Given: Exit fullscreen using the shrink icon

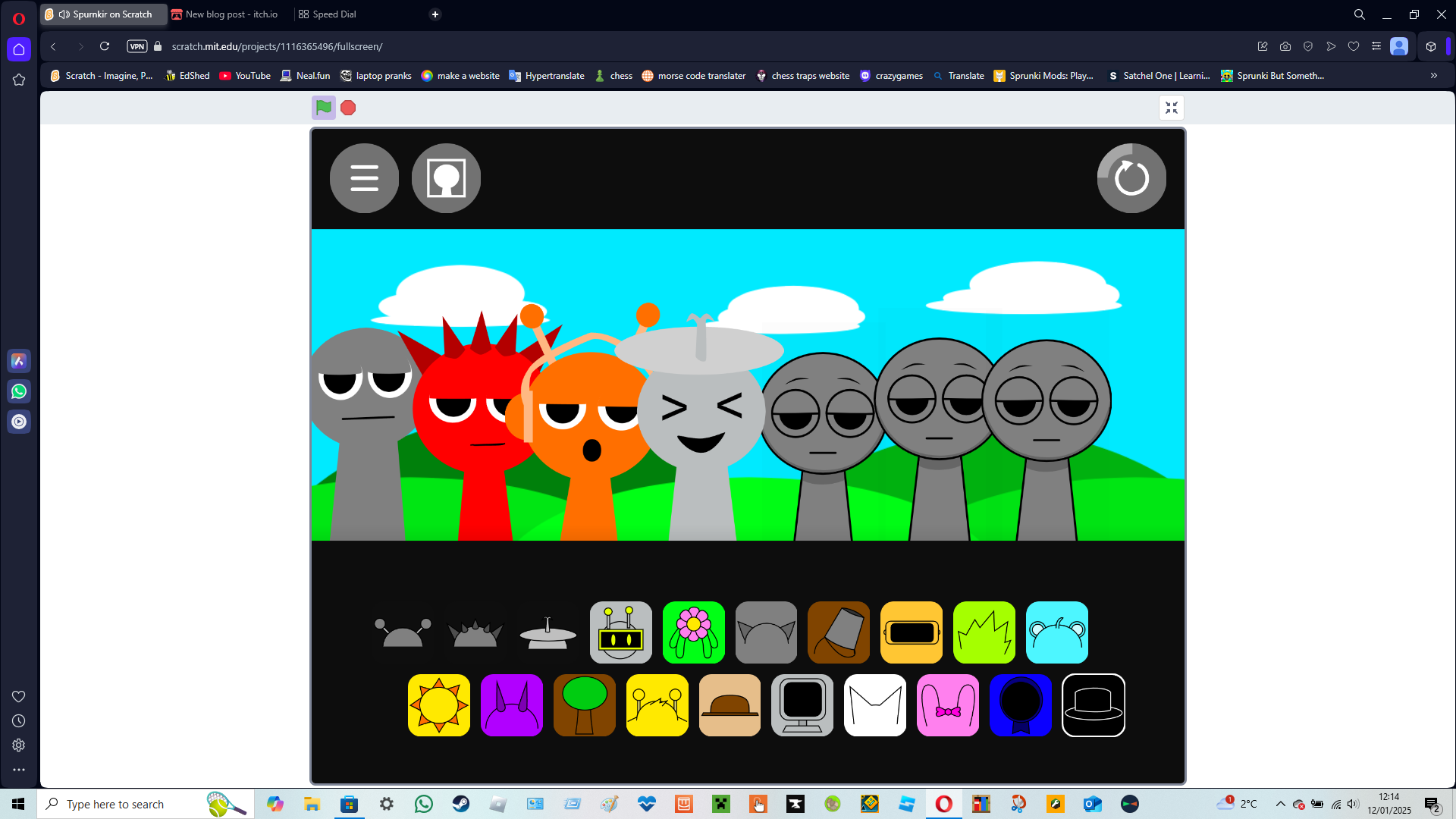Looking at the screenshot, I should coord(1171,107).
